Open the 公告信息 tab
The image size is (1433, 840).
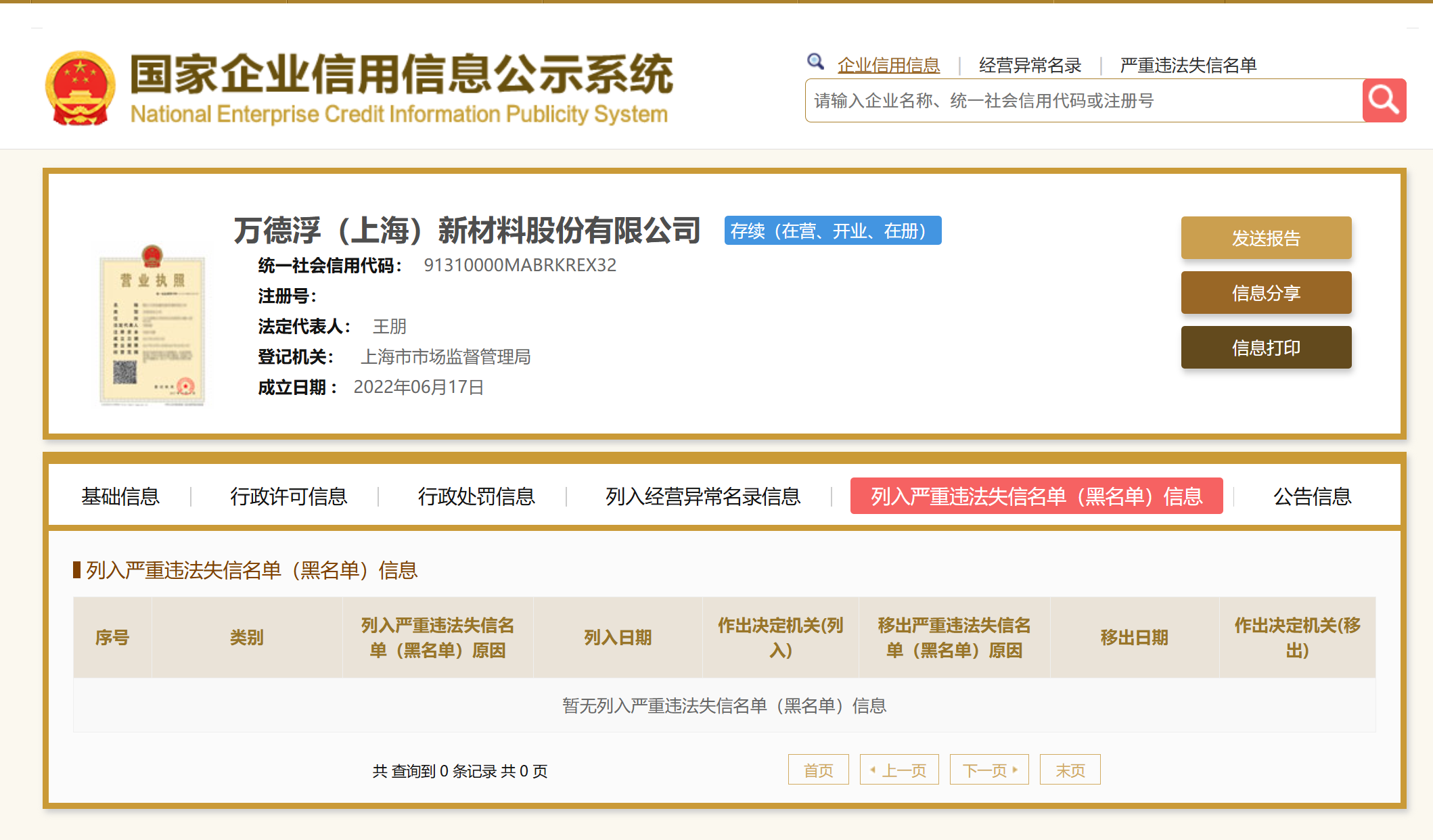(1312, 496)
